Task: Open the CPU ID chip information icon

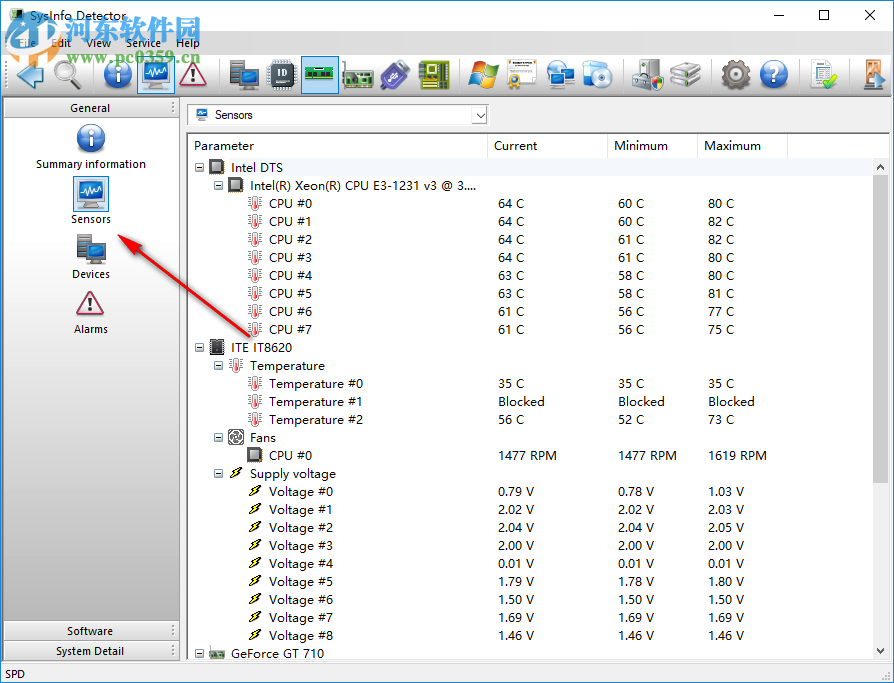Action: pos(281,76)
